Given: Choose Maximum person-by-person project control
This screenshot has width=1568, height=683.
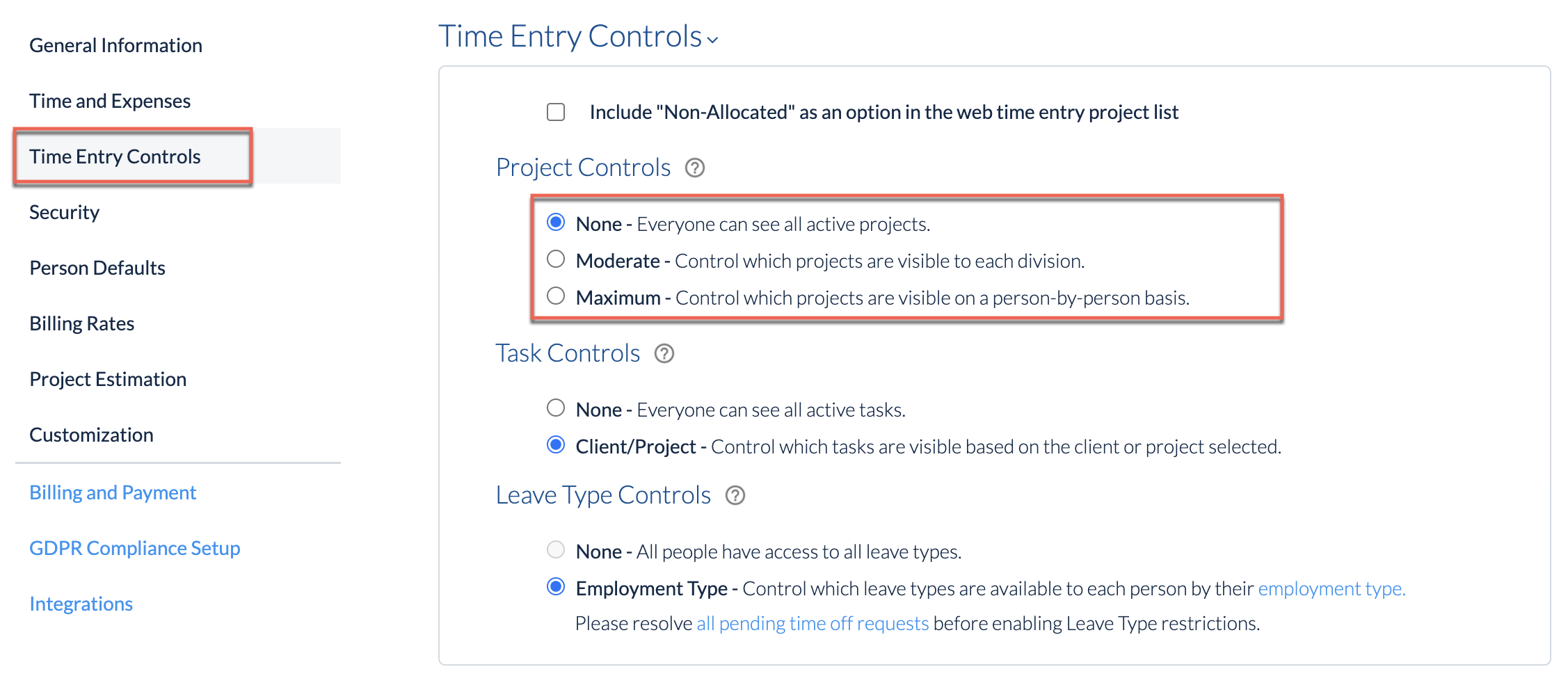Looking at the screenshot, I should coord(556,296).
